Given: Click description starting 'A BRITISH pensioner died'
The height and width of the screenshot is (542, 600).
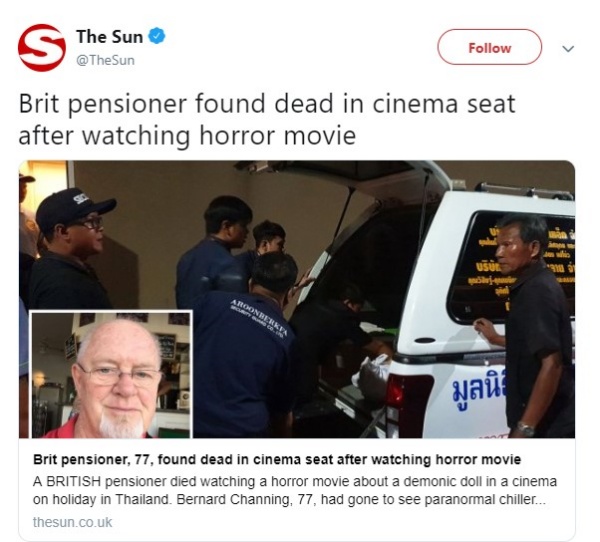Looking at the screenshot, I should pyautogui.click(x=295, y=490).
